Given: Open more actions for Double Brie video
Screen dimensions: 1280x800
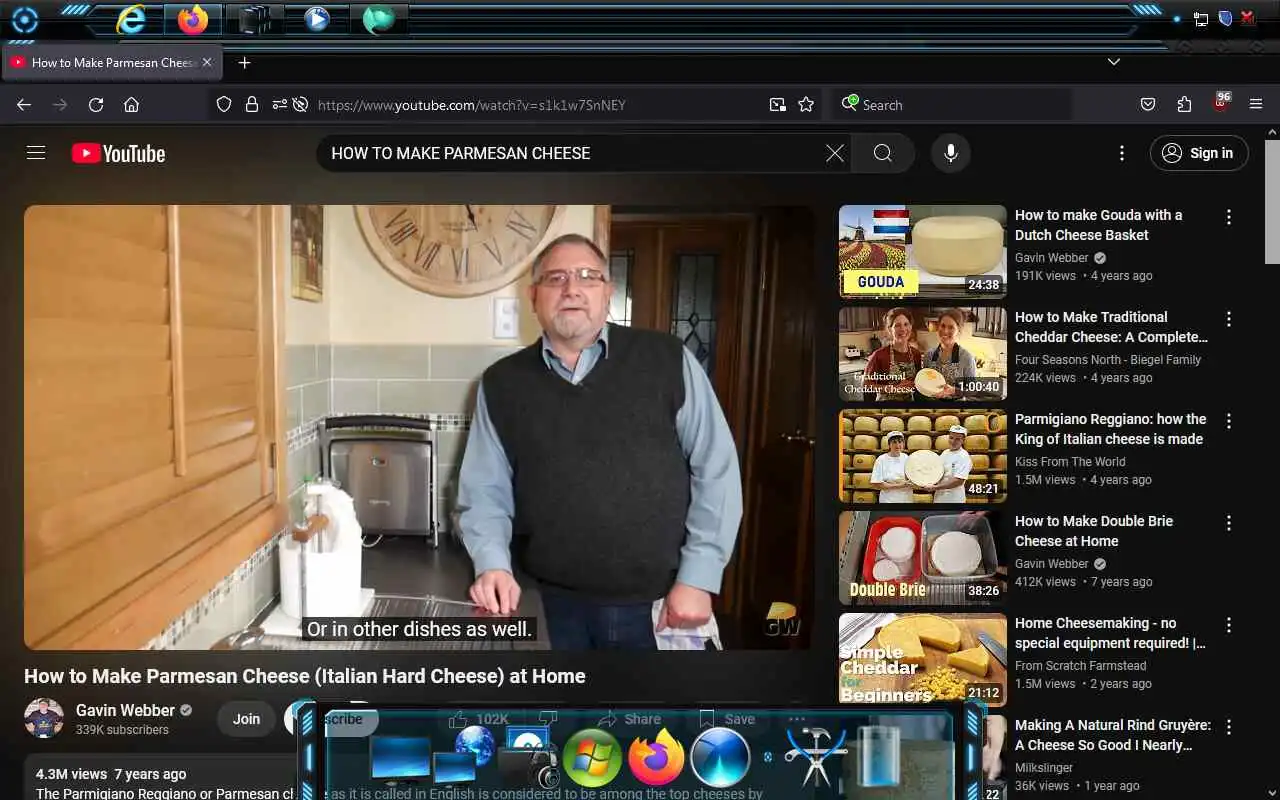Looking at the screenshot, I should [1229, 523].
